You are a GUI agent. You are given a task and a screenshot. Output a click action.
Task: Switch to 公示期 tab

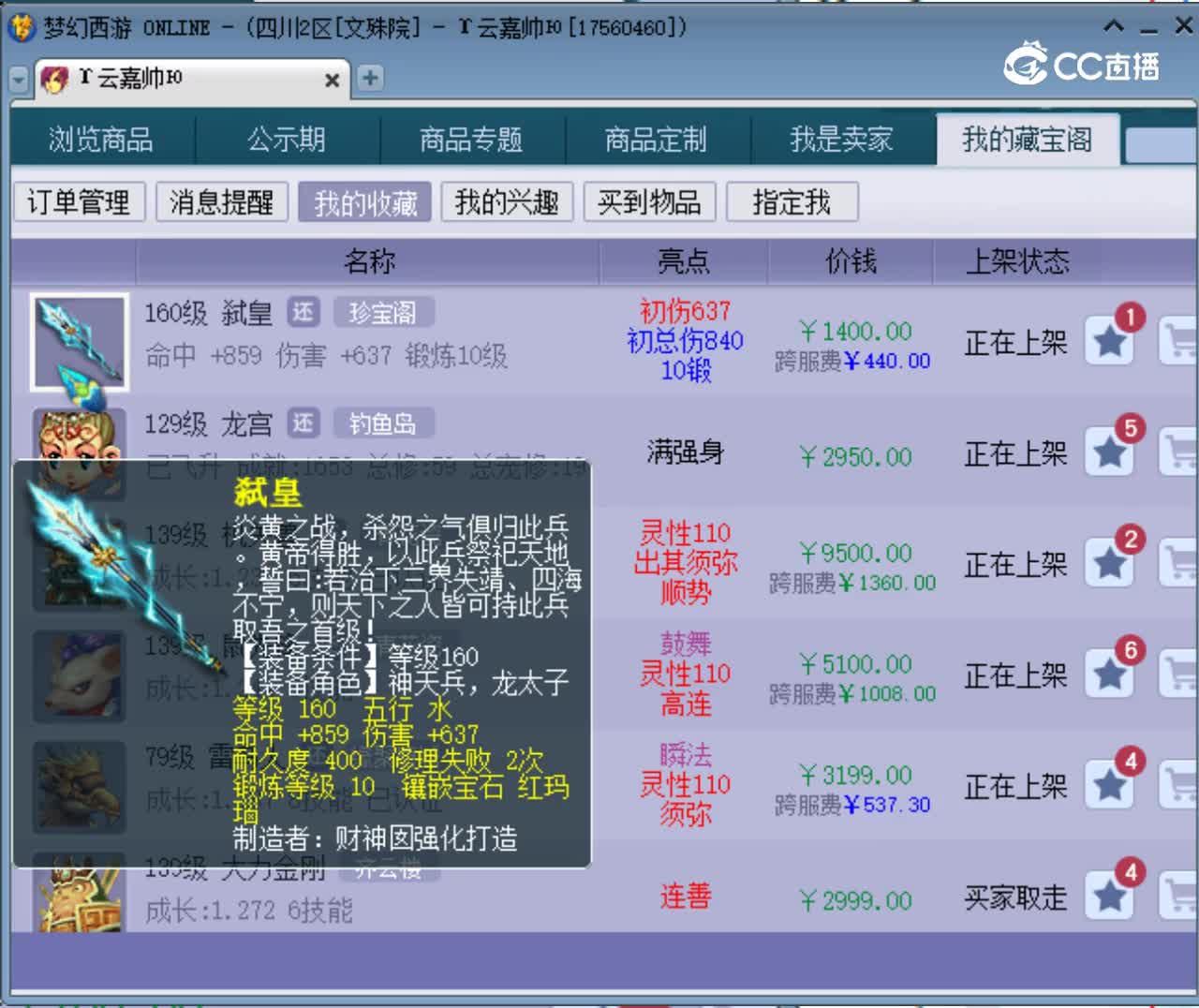(287, 140)
